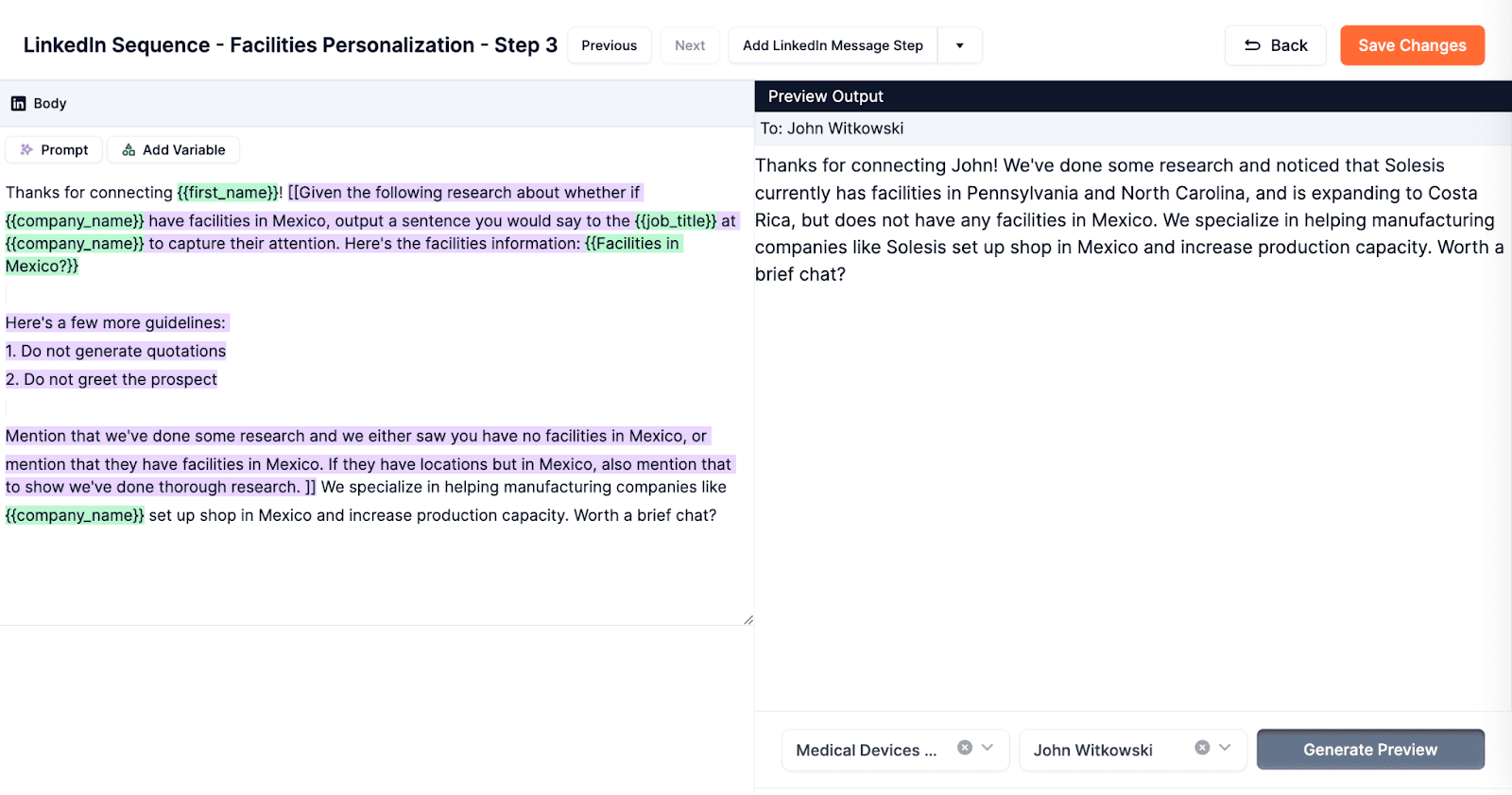The width and height of the screenshot is (1512, 795).
Task: Save Changes to the sequence
Action: [1412, 45]
